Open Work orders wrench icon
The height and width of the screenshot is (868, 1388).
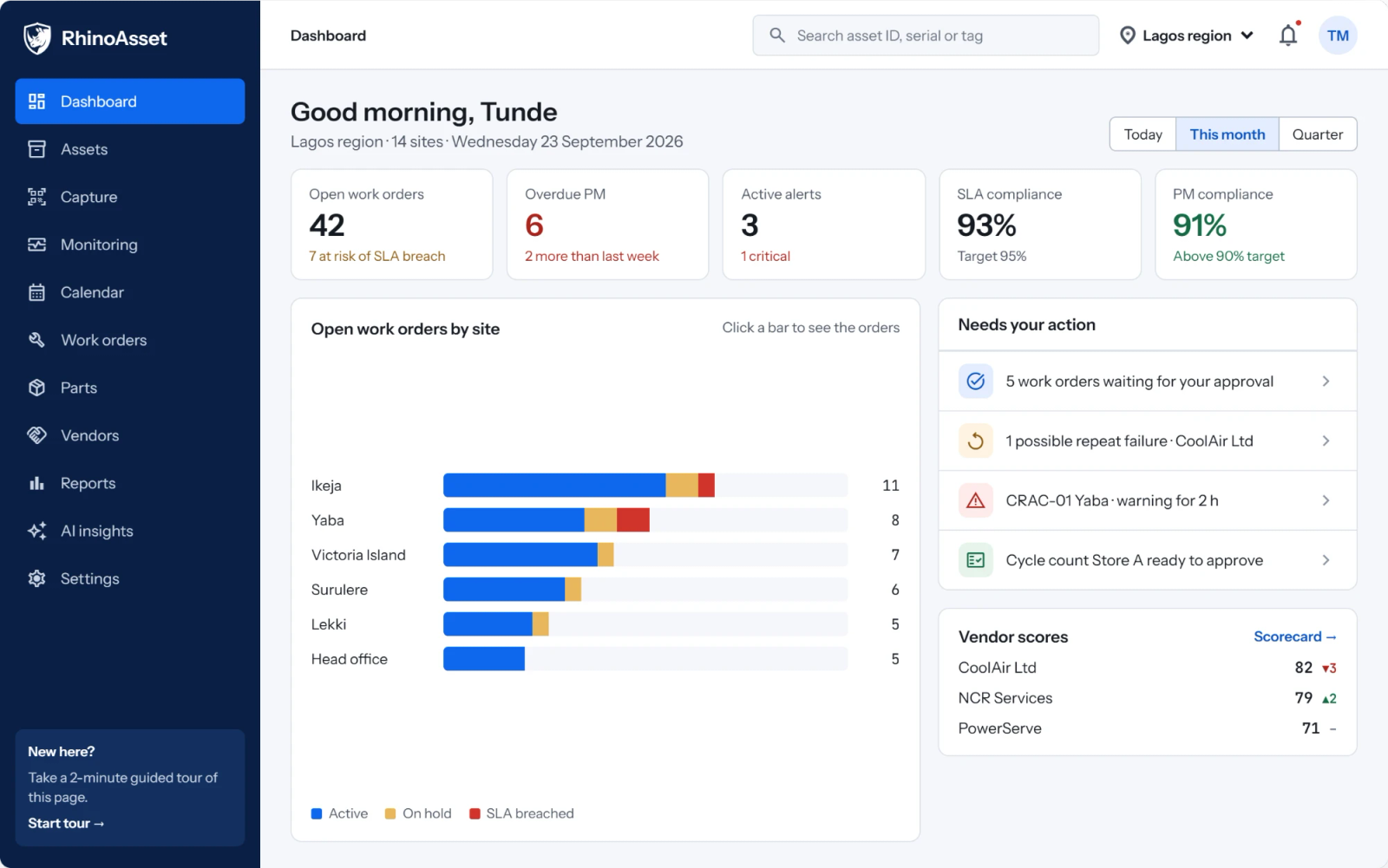pos(36,340)
